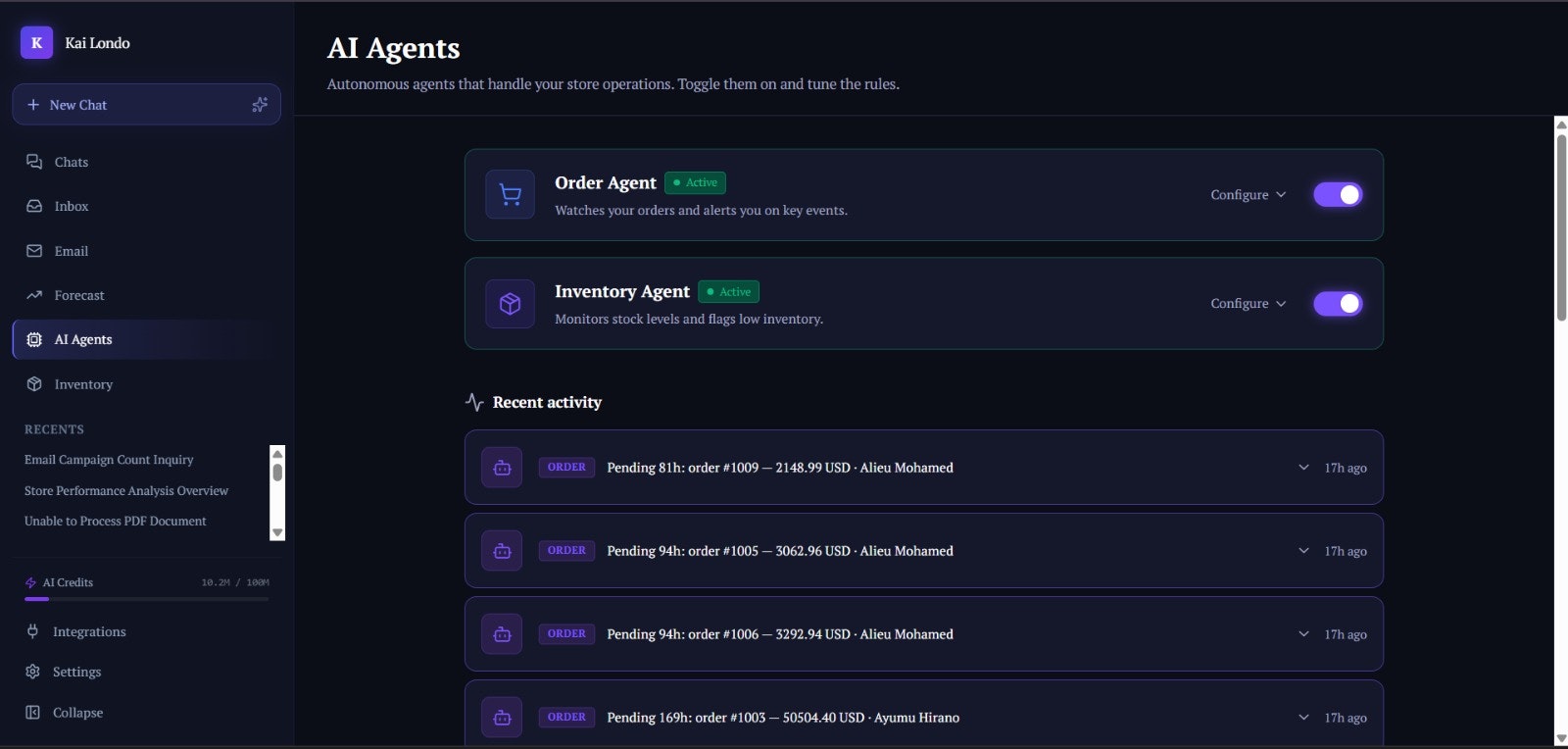Expand Configure for Order Agent
The width and height of the screenshot is (1568, 749).
pyautogui.click(x=1248, y=195)
